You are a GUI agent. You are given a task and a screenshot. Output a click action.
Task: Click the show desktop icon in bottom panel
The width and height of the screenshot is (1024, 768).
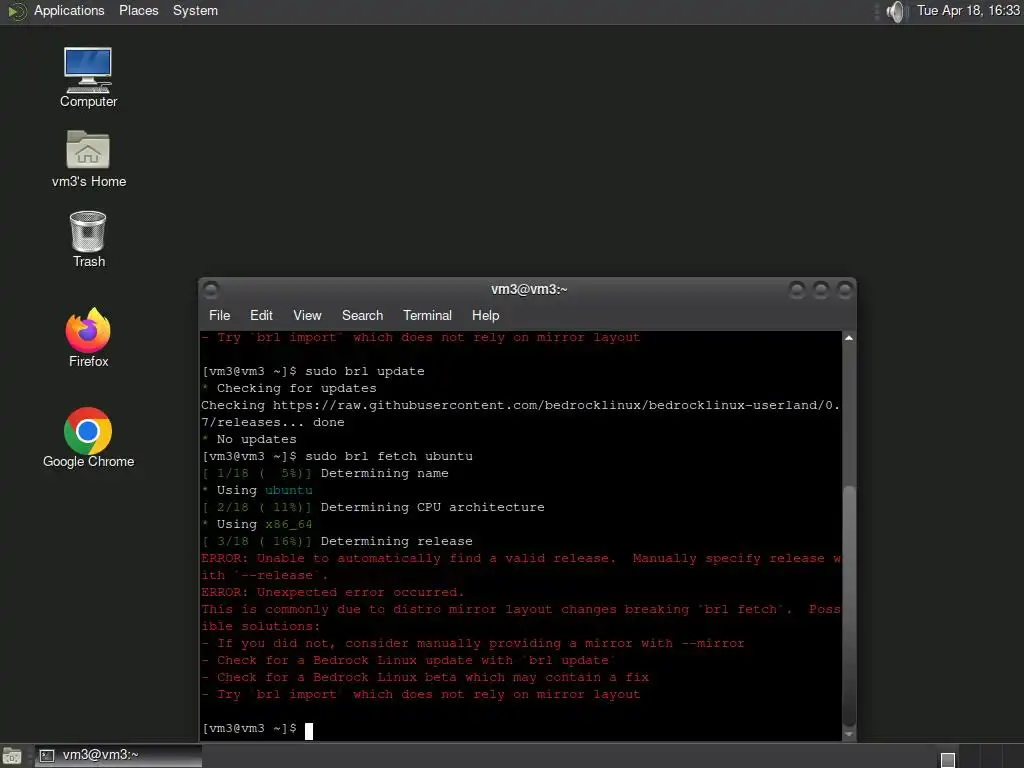[12, 756]
